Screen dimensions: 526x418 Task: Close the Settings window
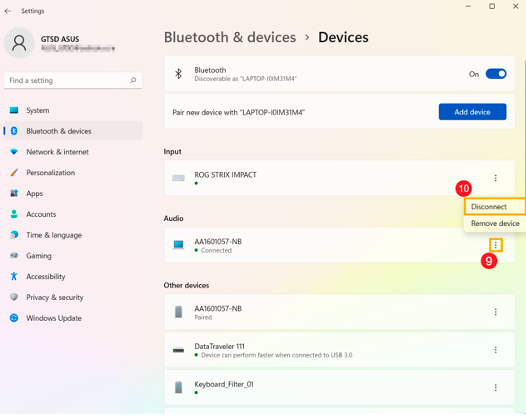516,6
